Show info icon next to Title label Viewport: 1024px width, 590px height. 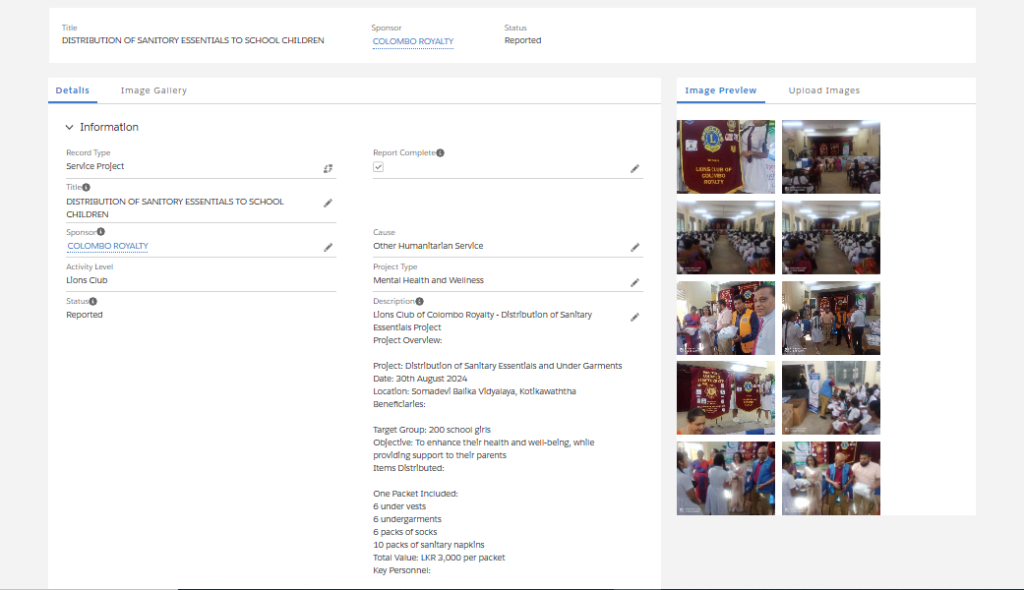[x=86, y=188]
